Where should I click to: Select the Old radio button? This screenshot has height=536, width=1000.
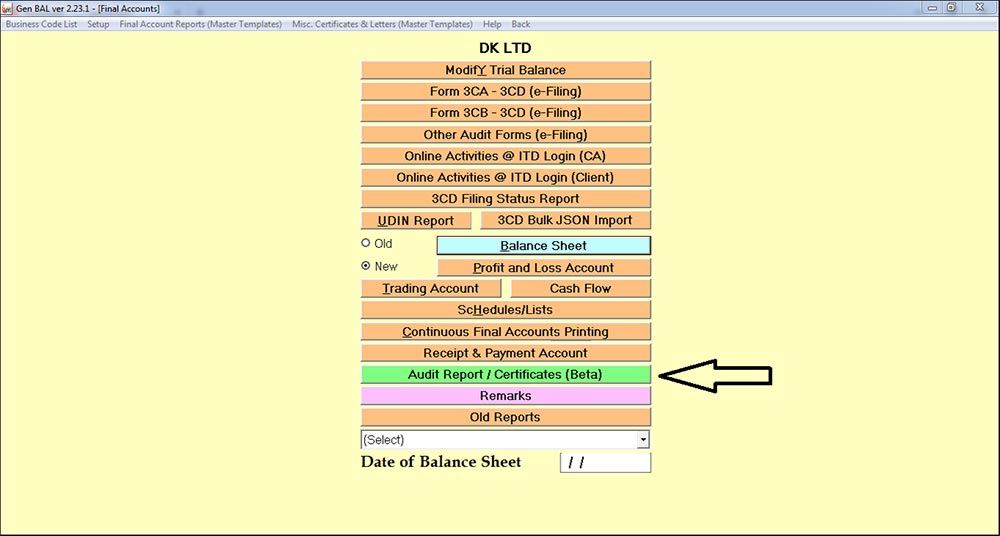tap(366, 243)
